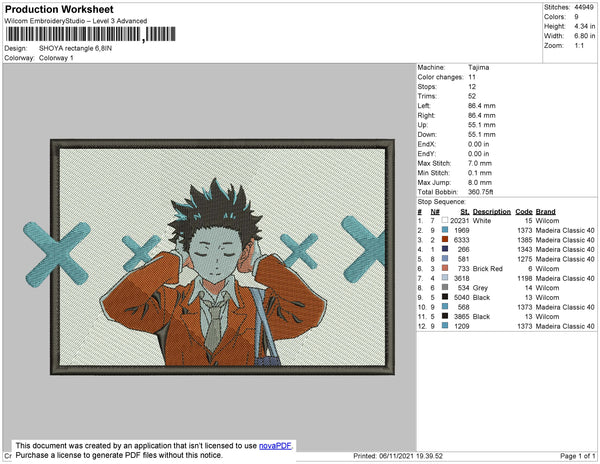Click the Zoom value '1:1'

tap(579, 46)
